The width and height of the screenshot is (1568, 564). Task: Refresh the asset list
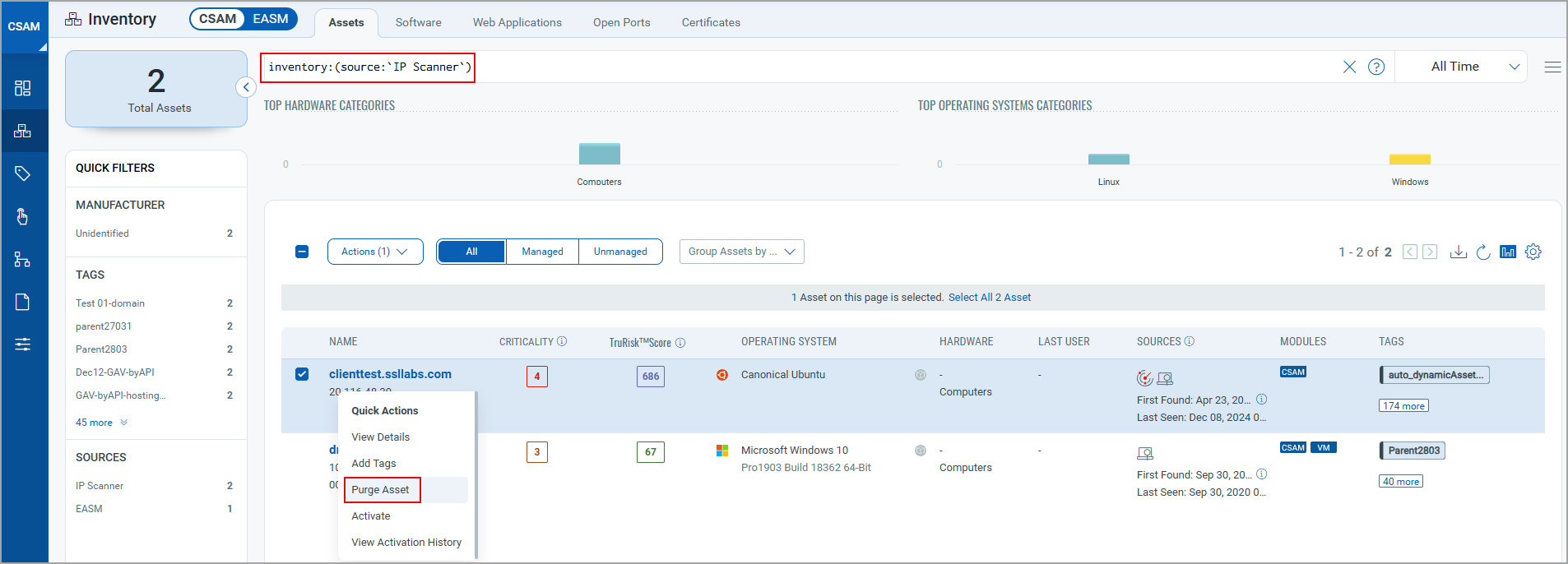[x=1483, y=252]
